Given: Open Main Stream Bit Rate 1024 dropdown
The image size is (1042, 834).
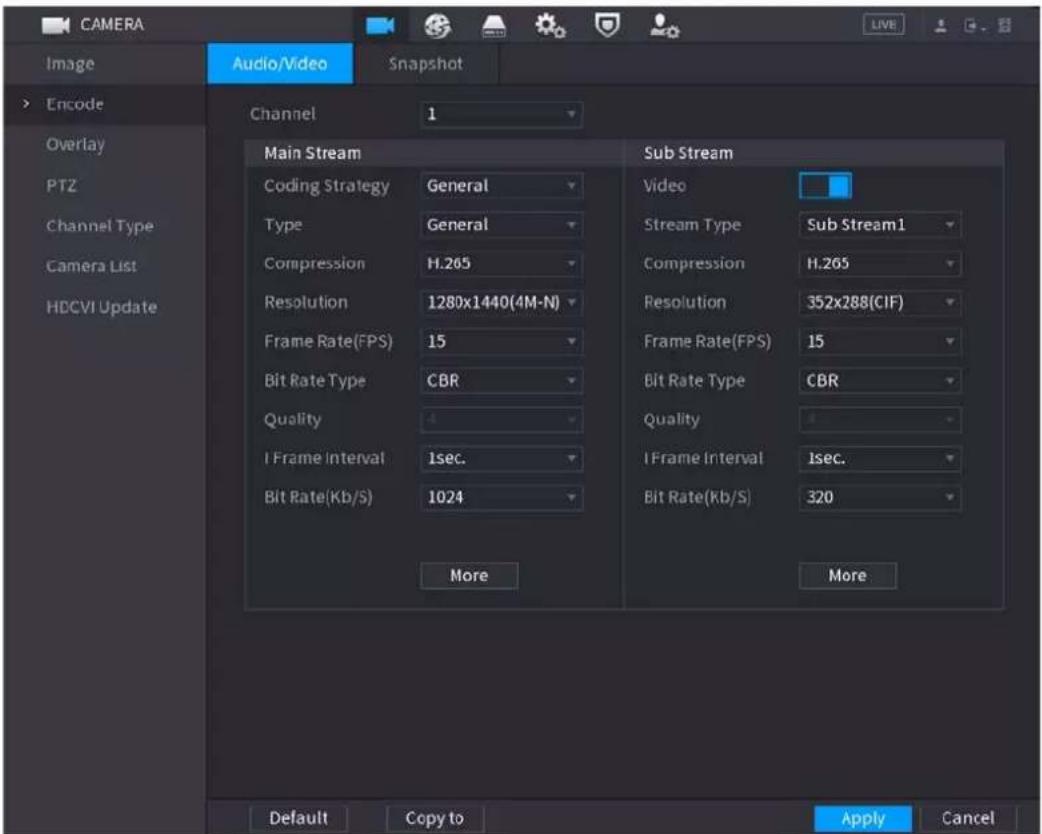Looking at the screenshot, I should 501,497.
